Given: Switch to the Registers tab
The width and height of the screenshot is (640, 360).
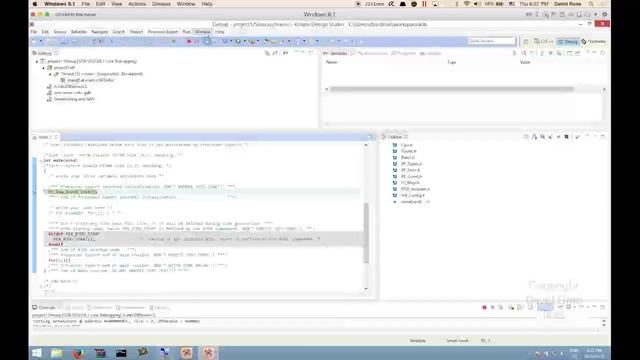Looking at the screenshot, I should coord(404,53).
